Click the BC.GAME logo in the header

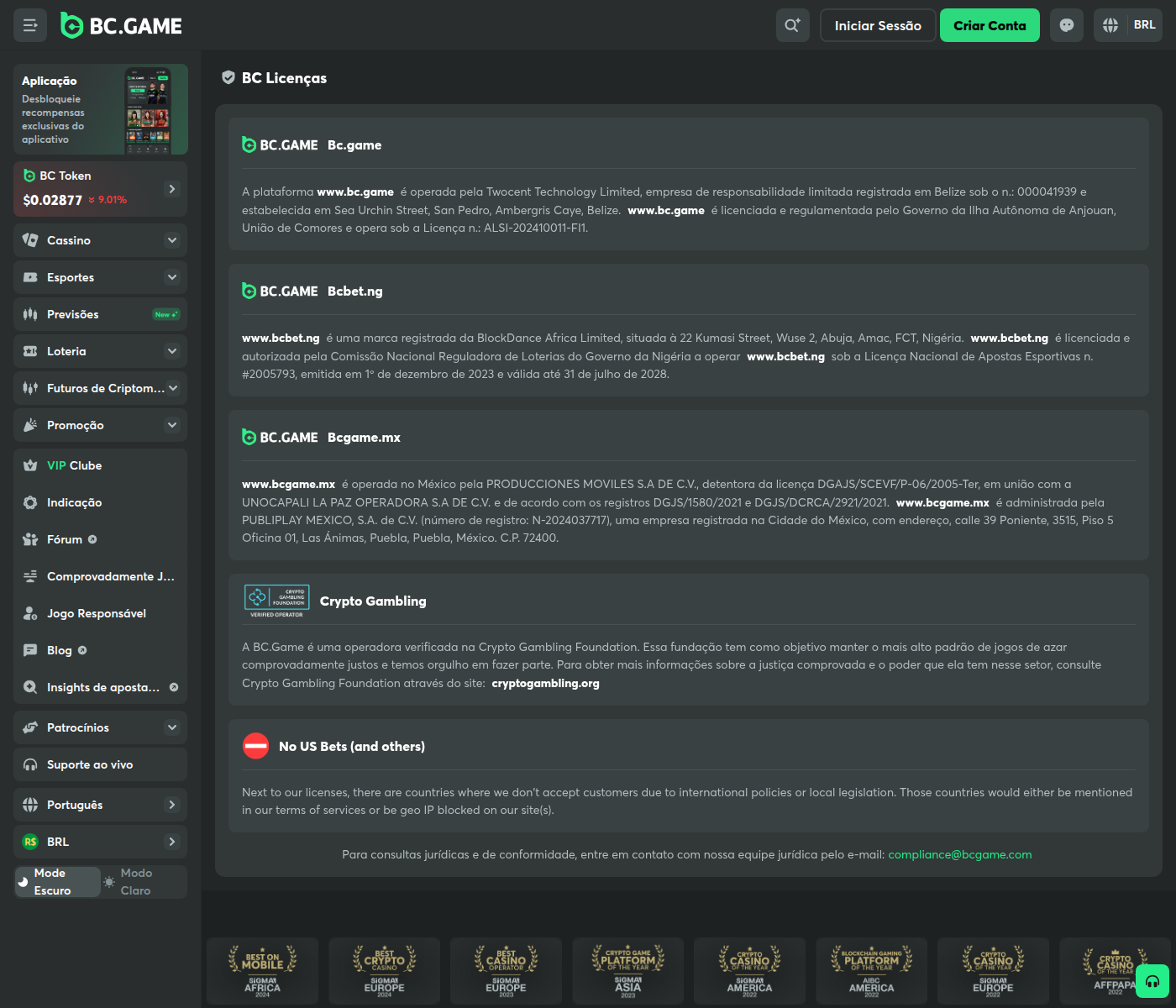[122, 26]
